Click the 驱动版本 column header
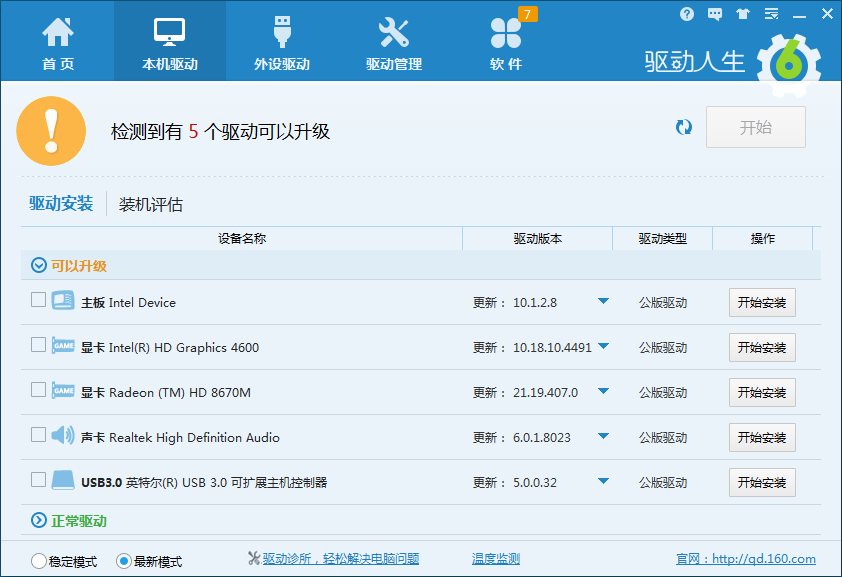This screenshot has width=842, height=577. [538, 238]
